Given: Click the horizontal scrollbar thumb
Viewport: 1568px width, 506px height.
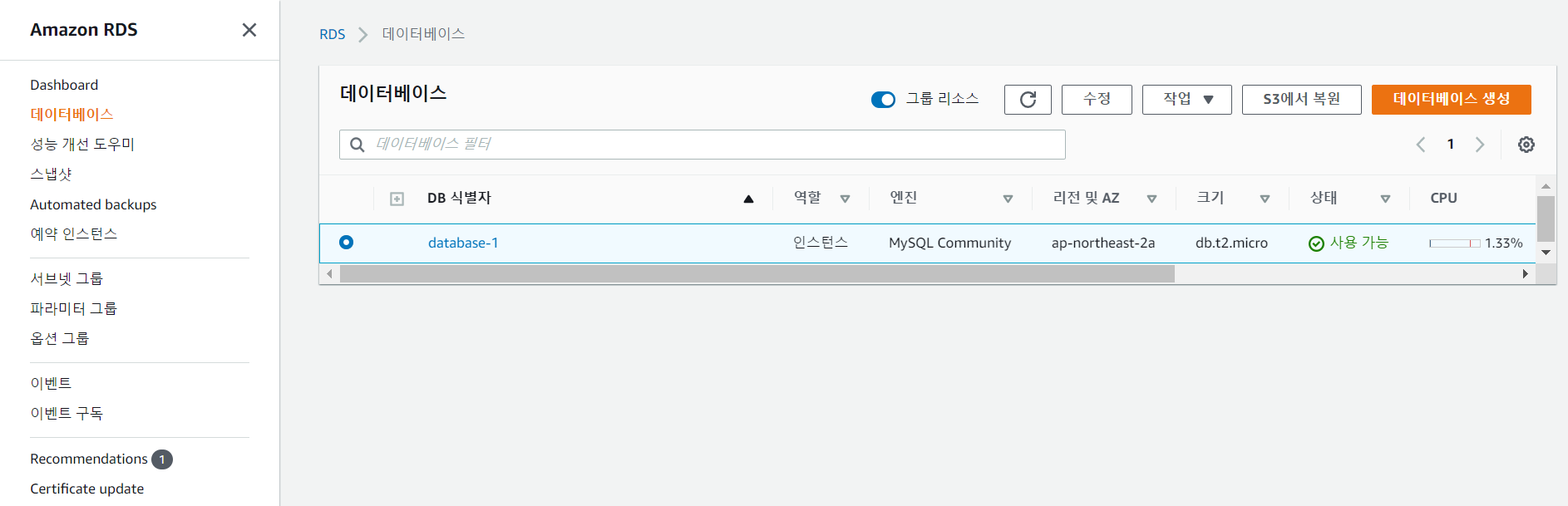Looking at the screenshot, I should (x=757, y=274).
